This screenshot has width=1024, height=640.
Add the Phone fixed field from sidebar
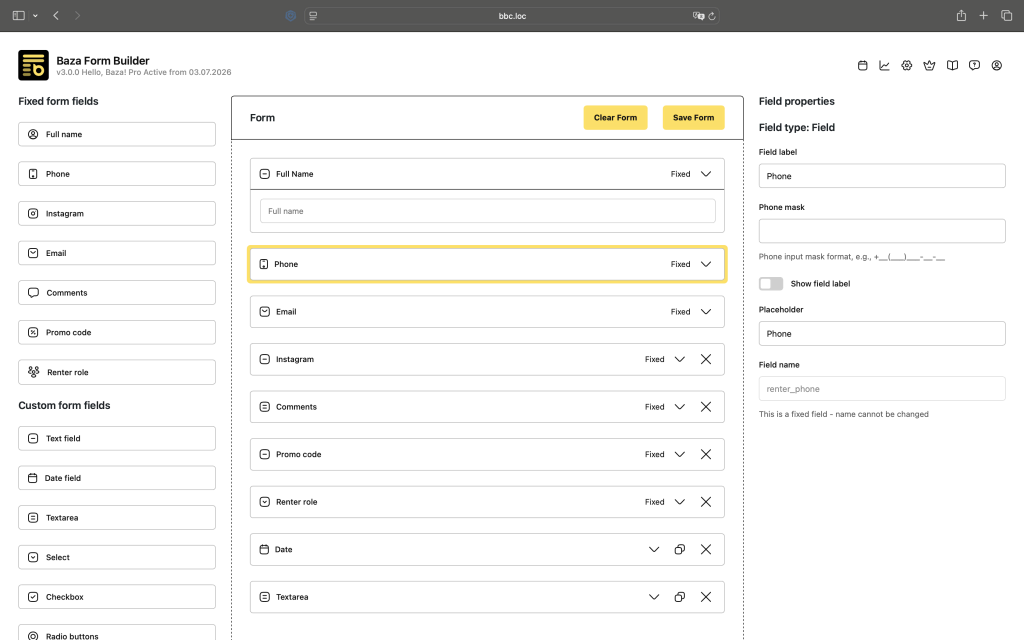(x=117, y=174)
